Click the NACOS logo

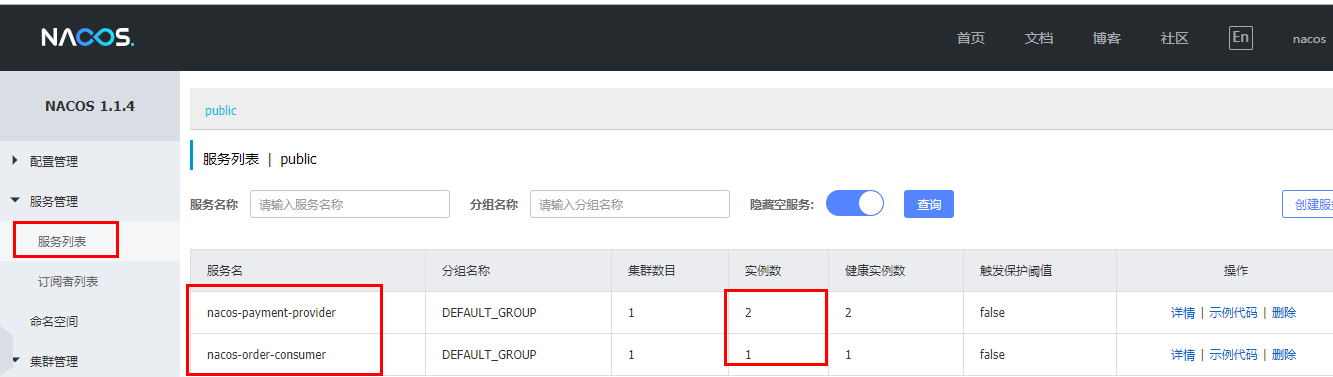click(x=87, y=38)
